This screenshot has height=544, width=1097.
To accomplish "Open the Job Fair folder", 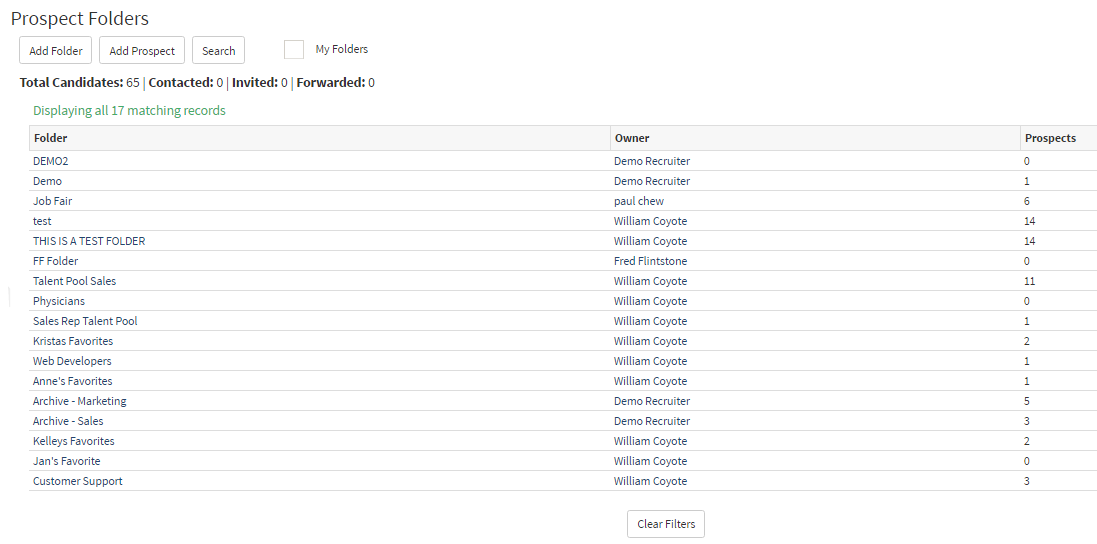I will click(52, 201).
